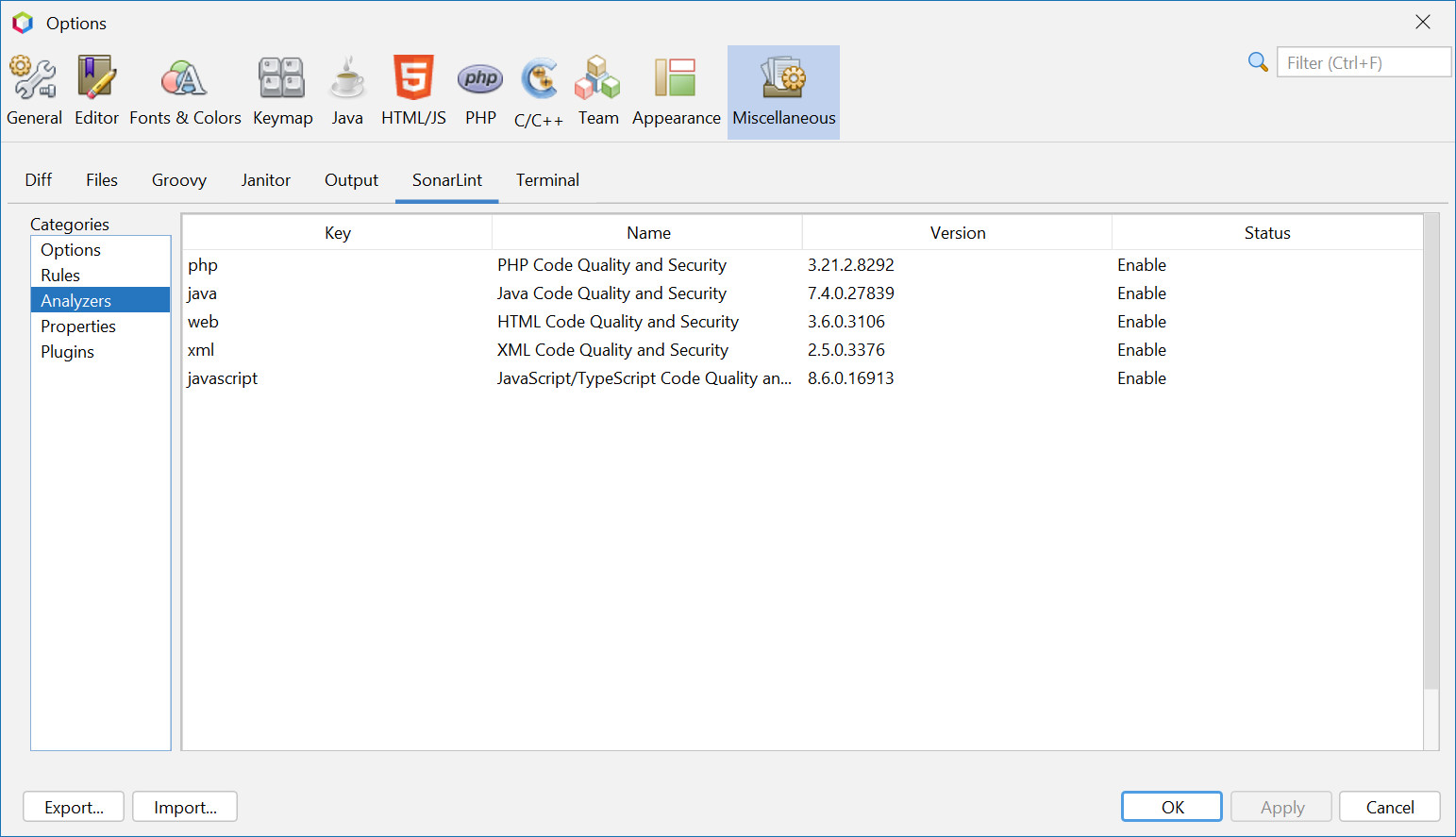Open HTML/JS options category

tap(413, 92)
